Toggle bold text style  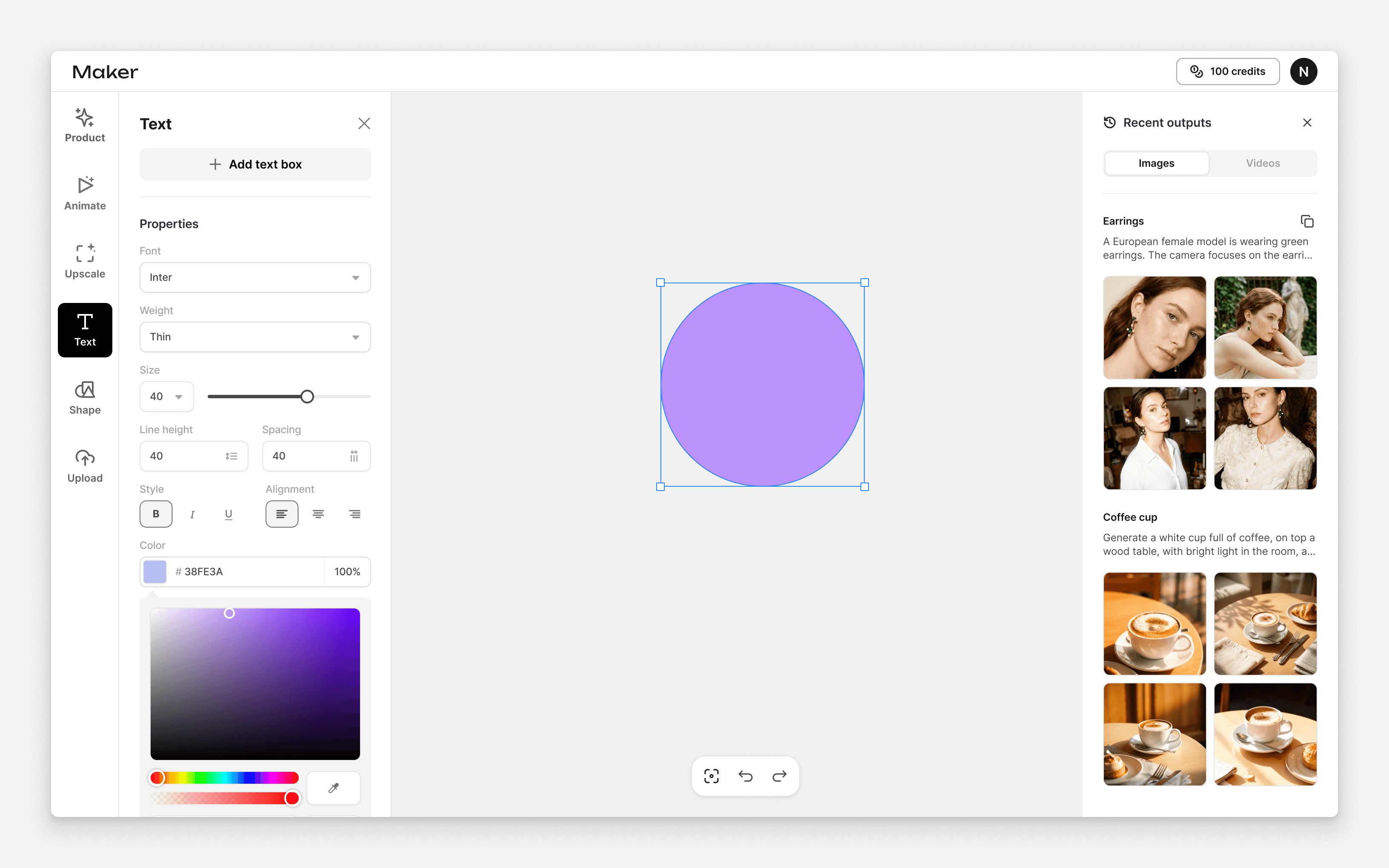[156, 514]
